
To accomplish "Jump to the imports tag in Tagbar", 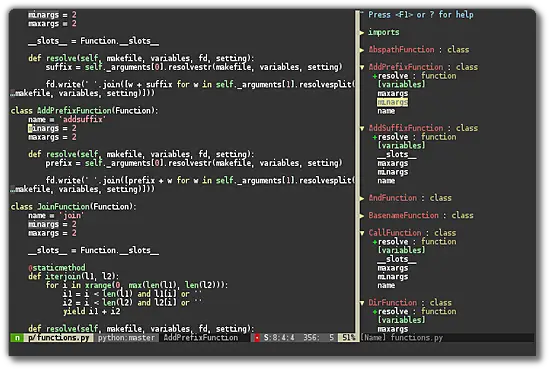I will coord(383,32).
